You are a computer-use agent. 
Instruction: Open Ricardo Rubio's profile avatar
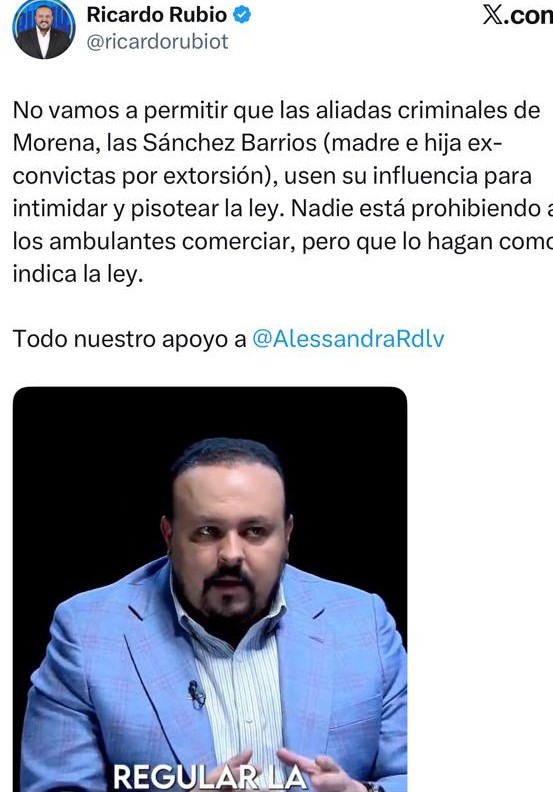click(43, 28)
